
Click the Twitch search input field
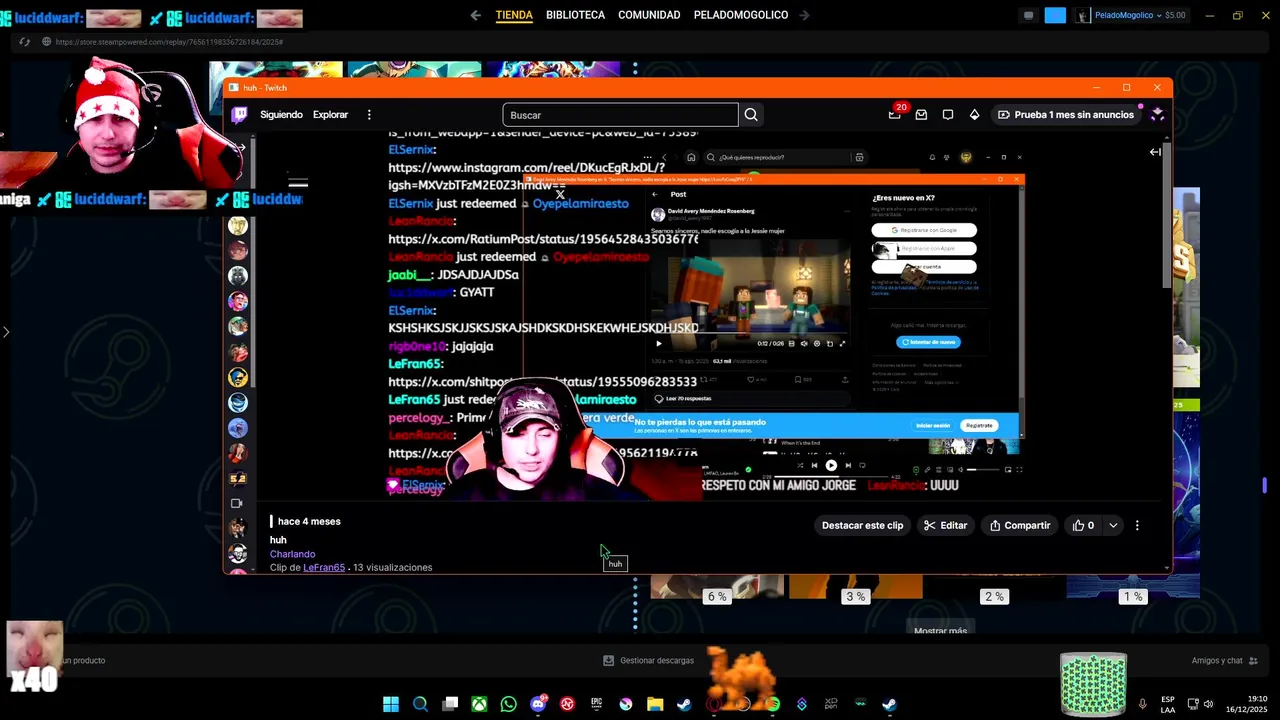click(620, 115)
